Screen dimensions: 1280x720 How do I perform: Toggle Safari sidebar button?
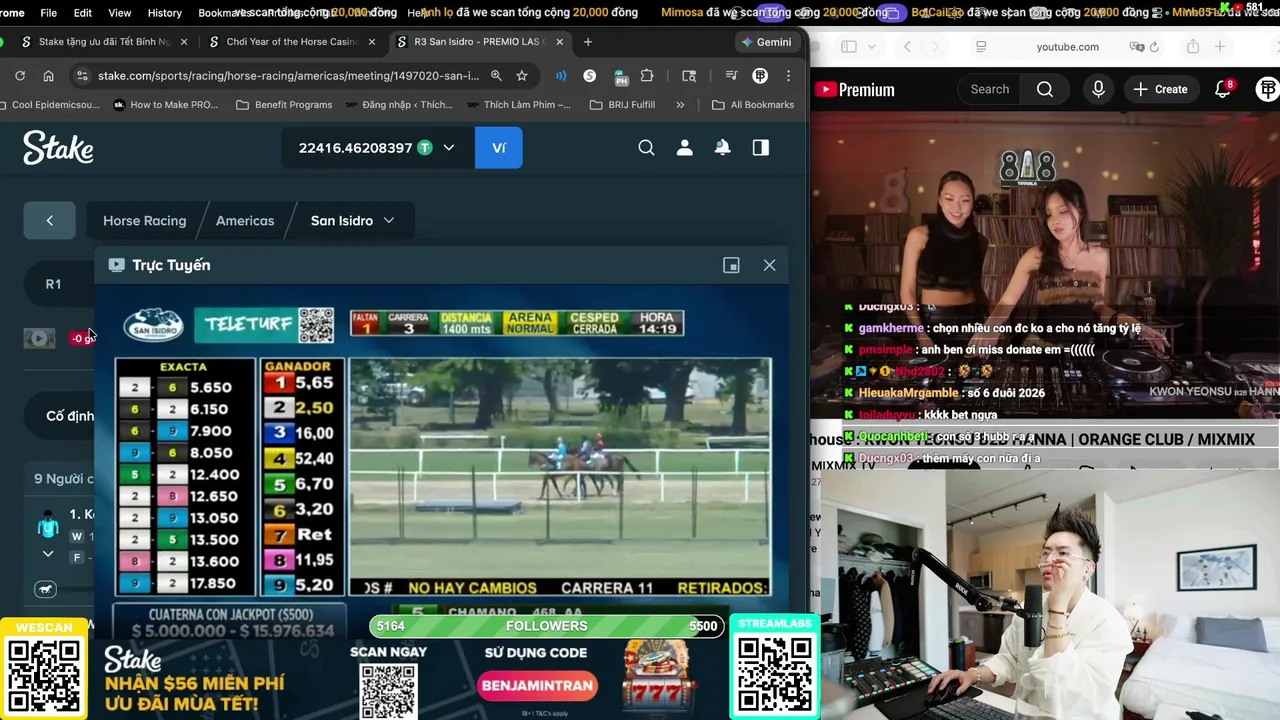[x=849, y=47]
